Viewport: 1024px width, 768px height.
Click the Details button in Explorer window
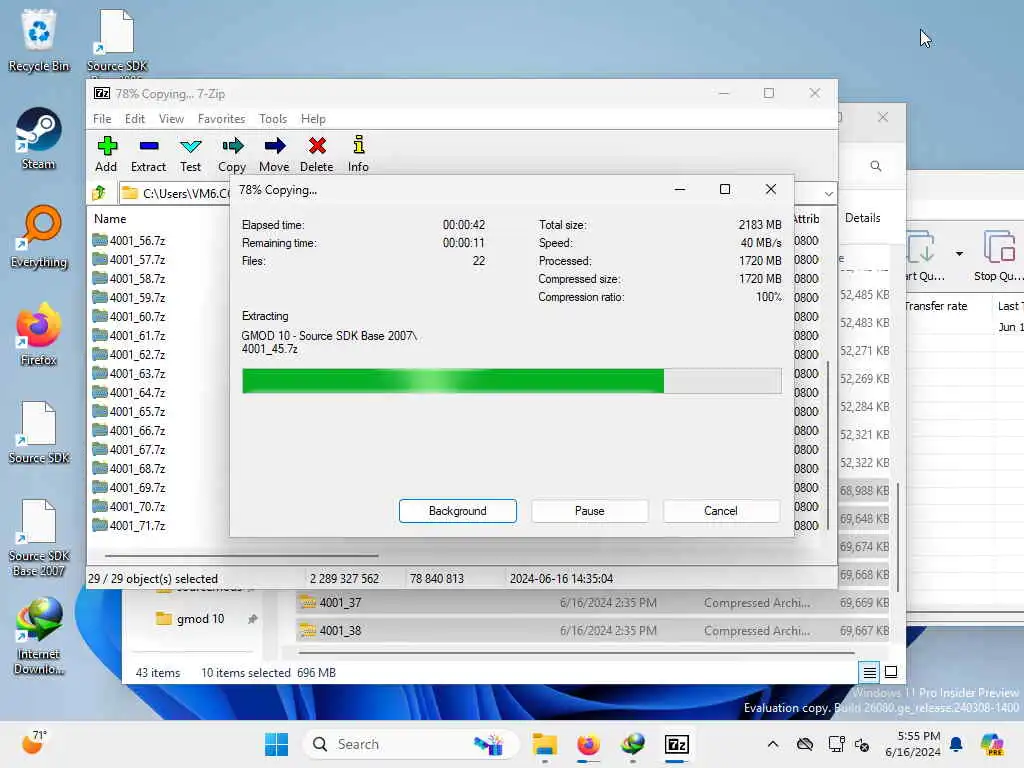(863, 218)
